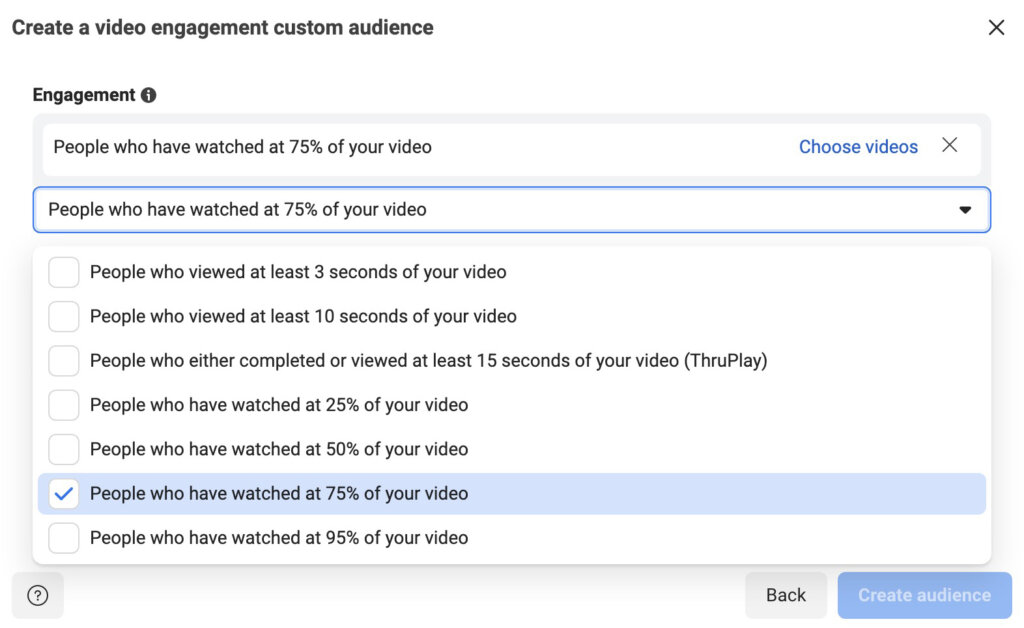Remove the engagement rule via its X icon
This screenshot has height=628, width=1024.
[950, 145]
